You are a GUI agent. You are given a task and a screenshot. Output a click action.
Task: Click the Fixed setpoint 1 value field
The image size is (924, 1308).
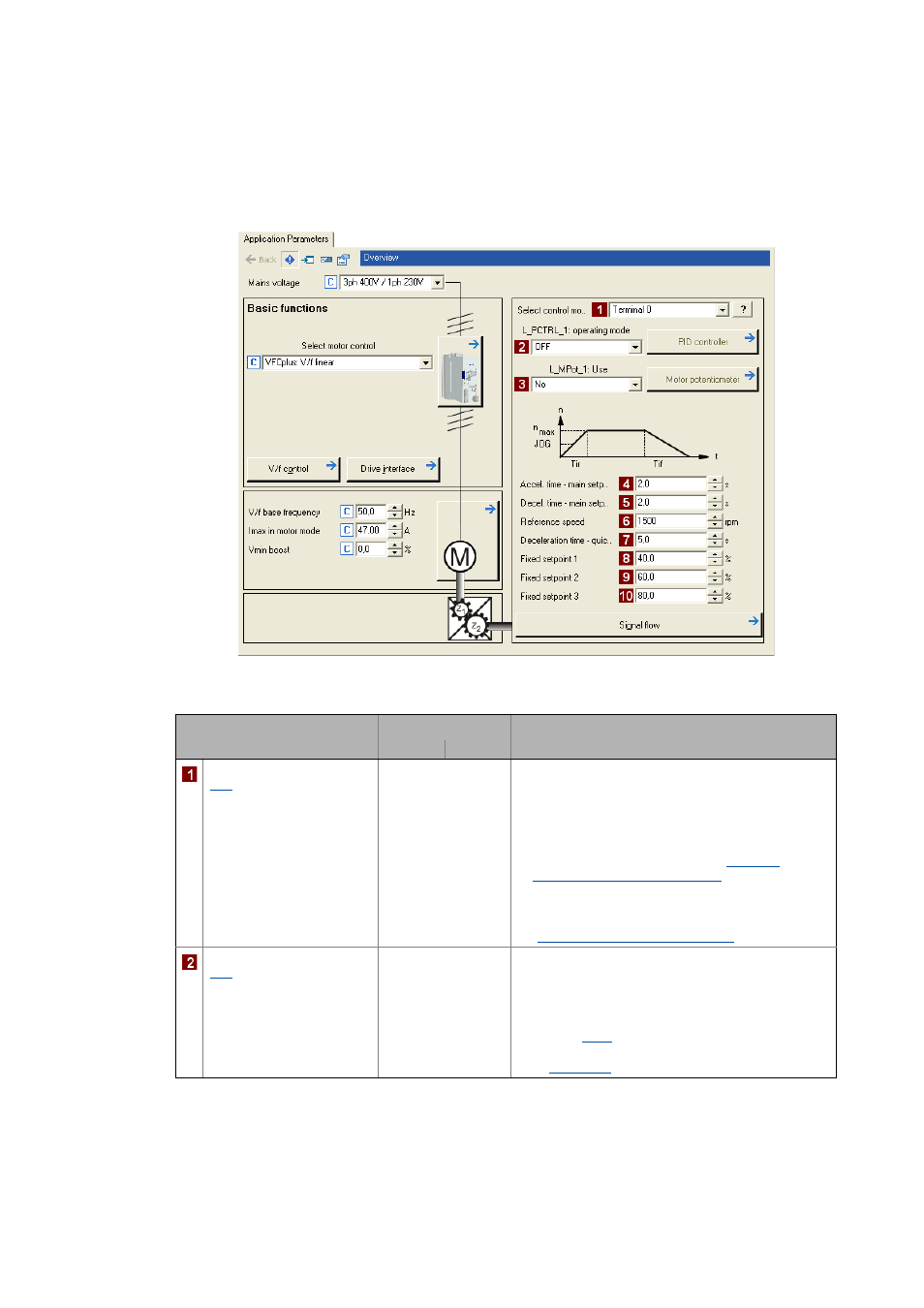pos(671,558)
